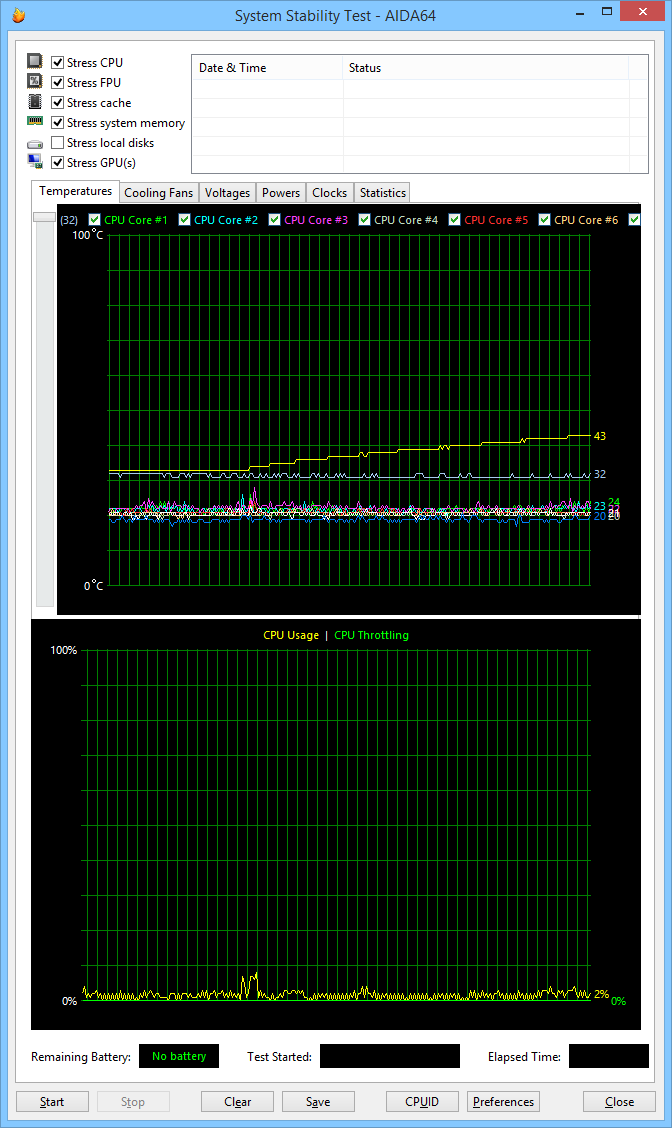Click the AIDA64 flame icon in title bar

(x=19, y=15)
